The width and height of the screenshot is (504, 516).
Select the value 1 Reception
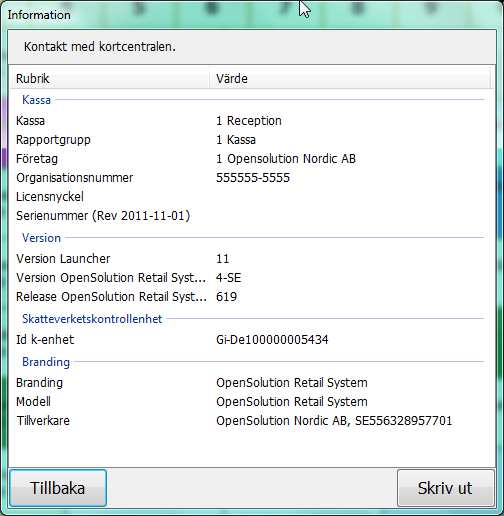pyautogui.click(x=249, y=121)
